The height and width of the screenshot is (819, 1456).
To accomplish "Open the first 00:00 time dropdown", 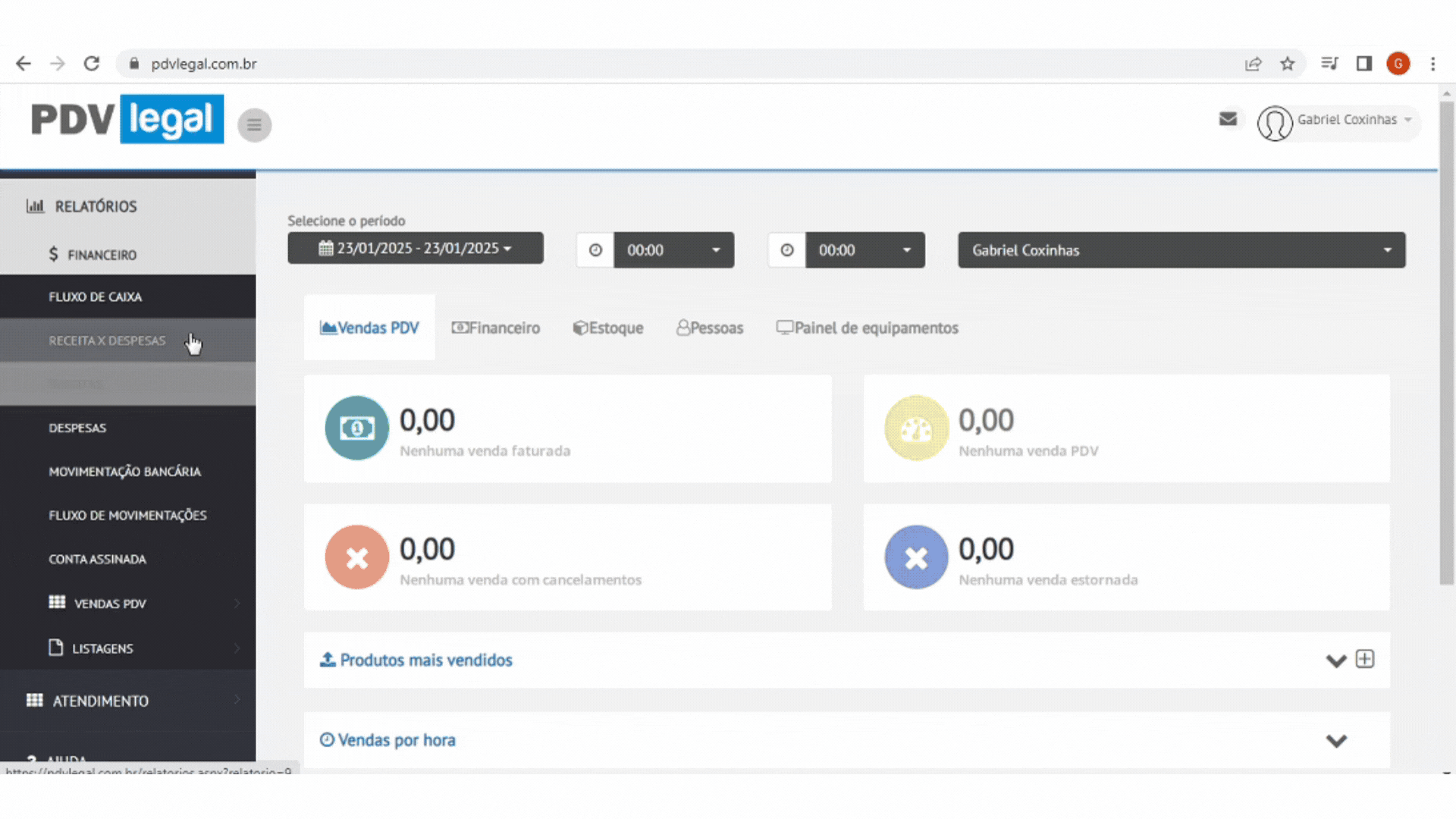I will tap(673, 250).
